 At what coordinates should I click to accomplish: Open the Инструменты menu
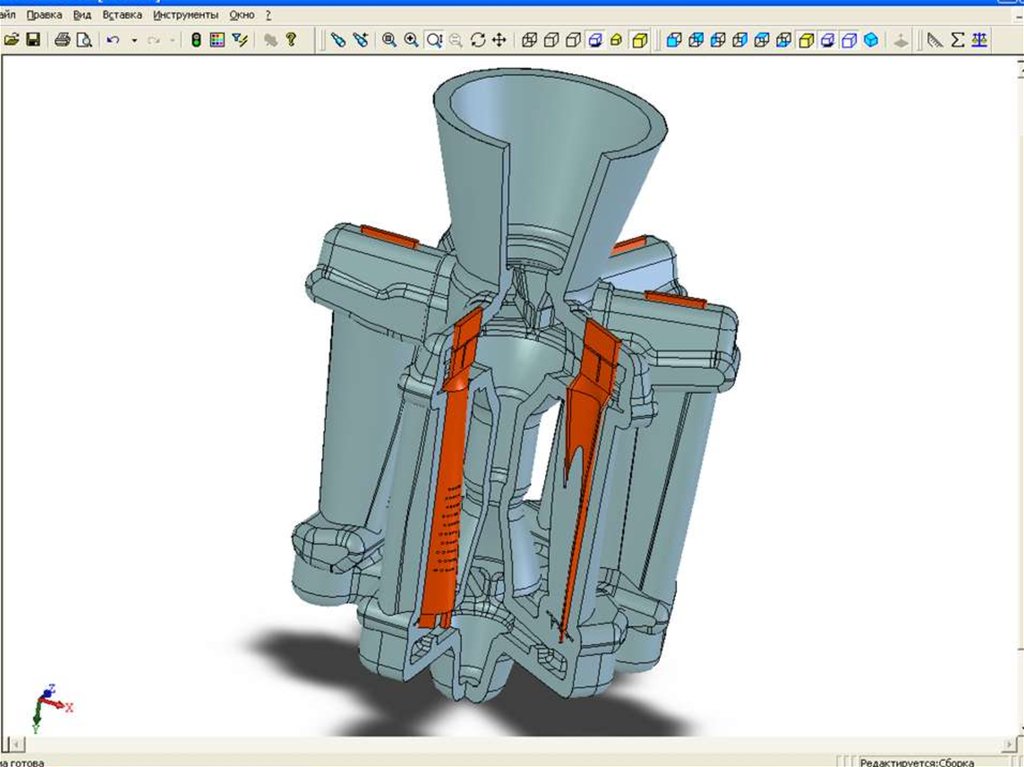[x=186, y=16]
